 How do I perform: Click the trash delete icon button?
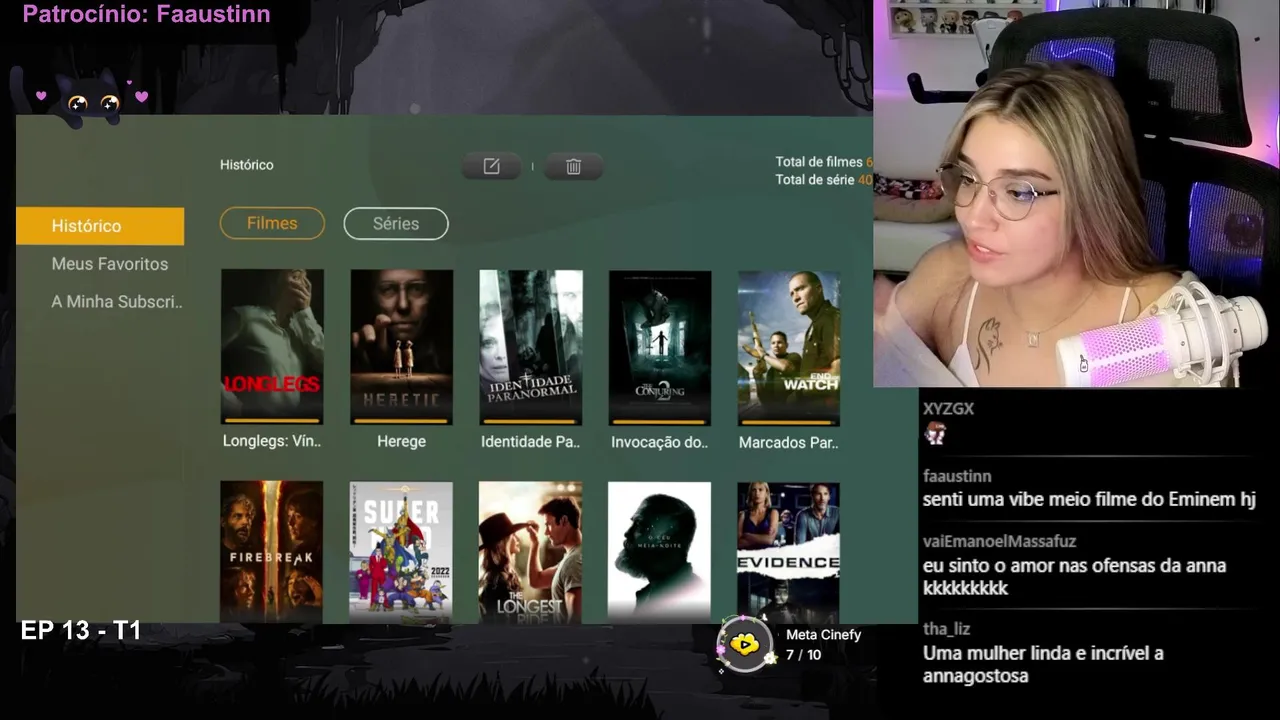click(573, 167)
